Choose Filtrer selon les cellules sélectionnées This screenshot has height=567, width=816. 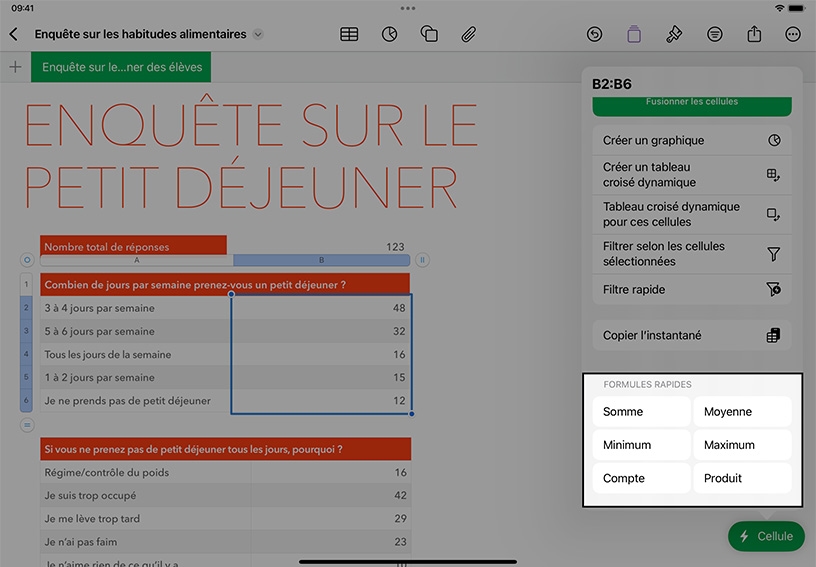pos(692,254)
